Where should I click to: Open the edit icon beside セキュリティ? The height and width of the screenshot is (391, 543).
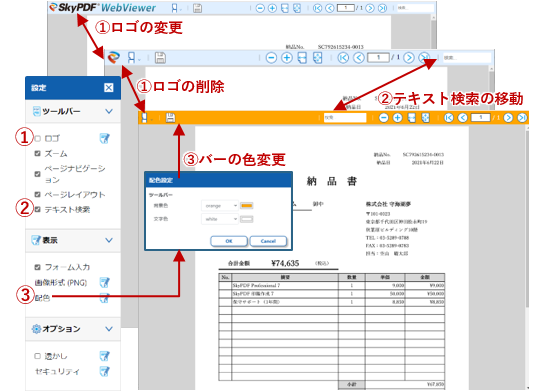(104, 371)
